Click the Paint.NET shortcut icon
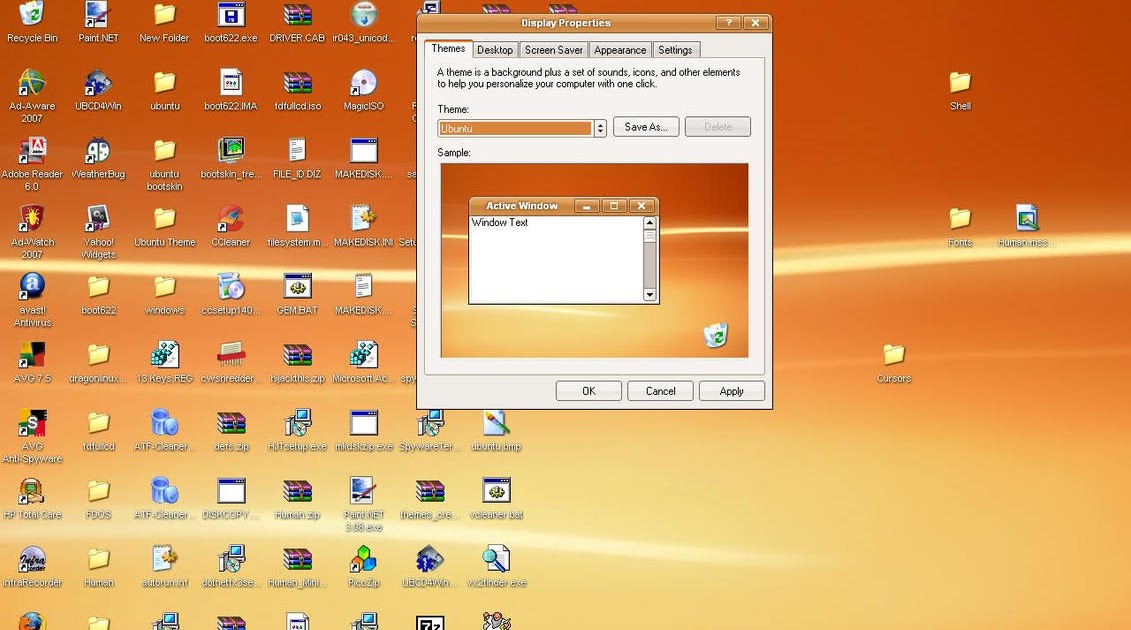Viewport: 1131px width, 630px height. [98, 14]
